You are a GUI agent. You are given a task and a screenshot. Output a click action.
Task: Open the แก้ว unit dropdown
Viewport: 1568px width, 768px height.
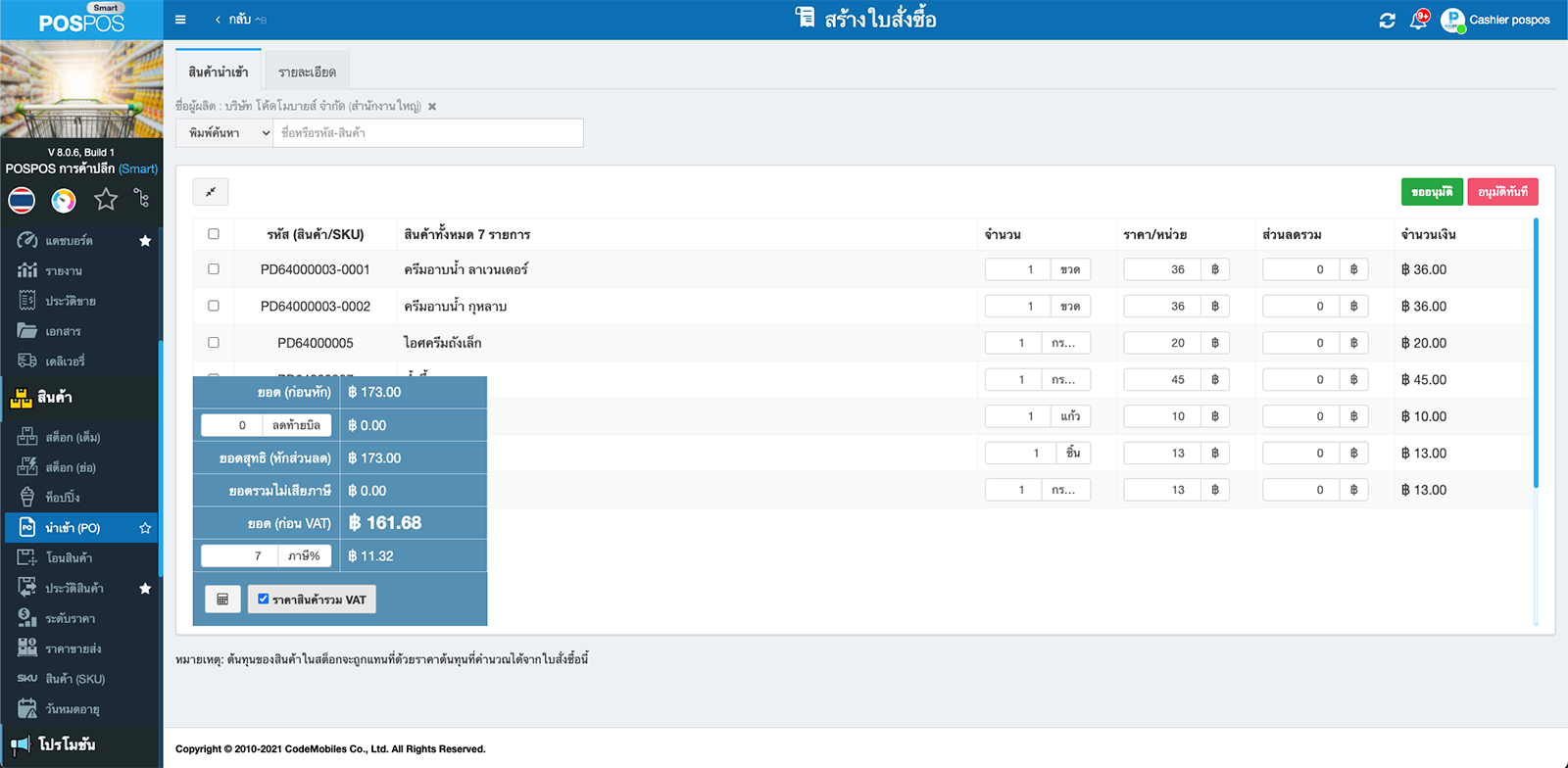1070,416
